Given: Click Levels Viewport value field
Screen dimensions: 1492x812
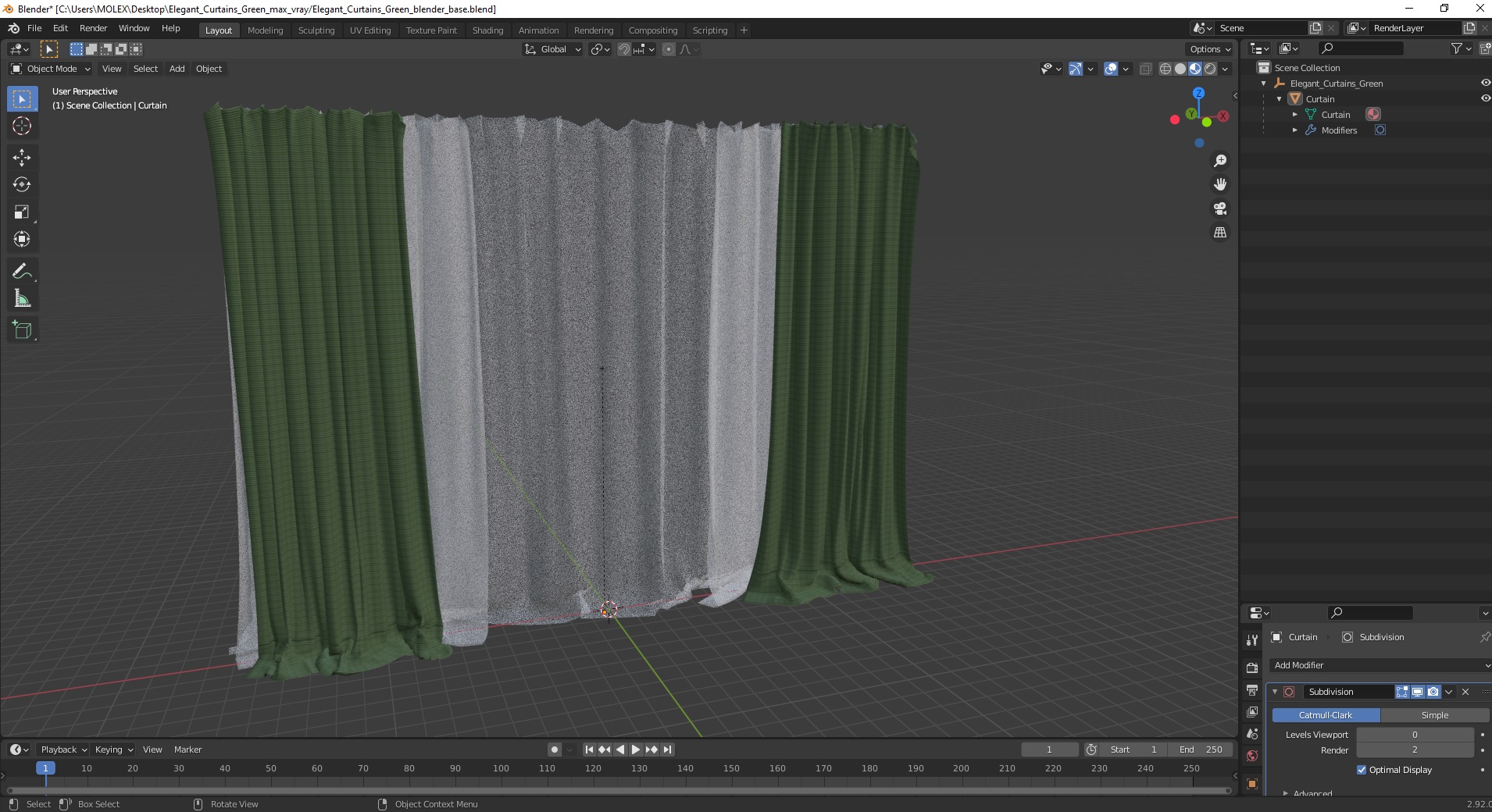Looking at the screenshot, I should click(x=1415, y=735).
